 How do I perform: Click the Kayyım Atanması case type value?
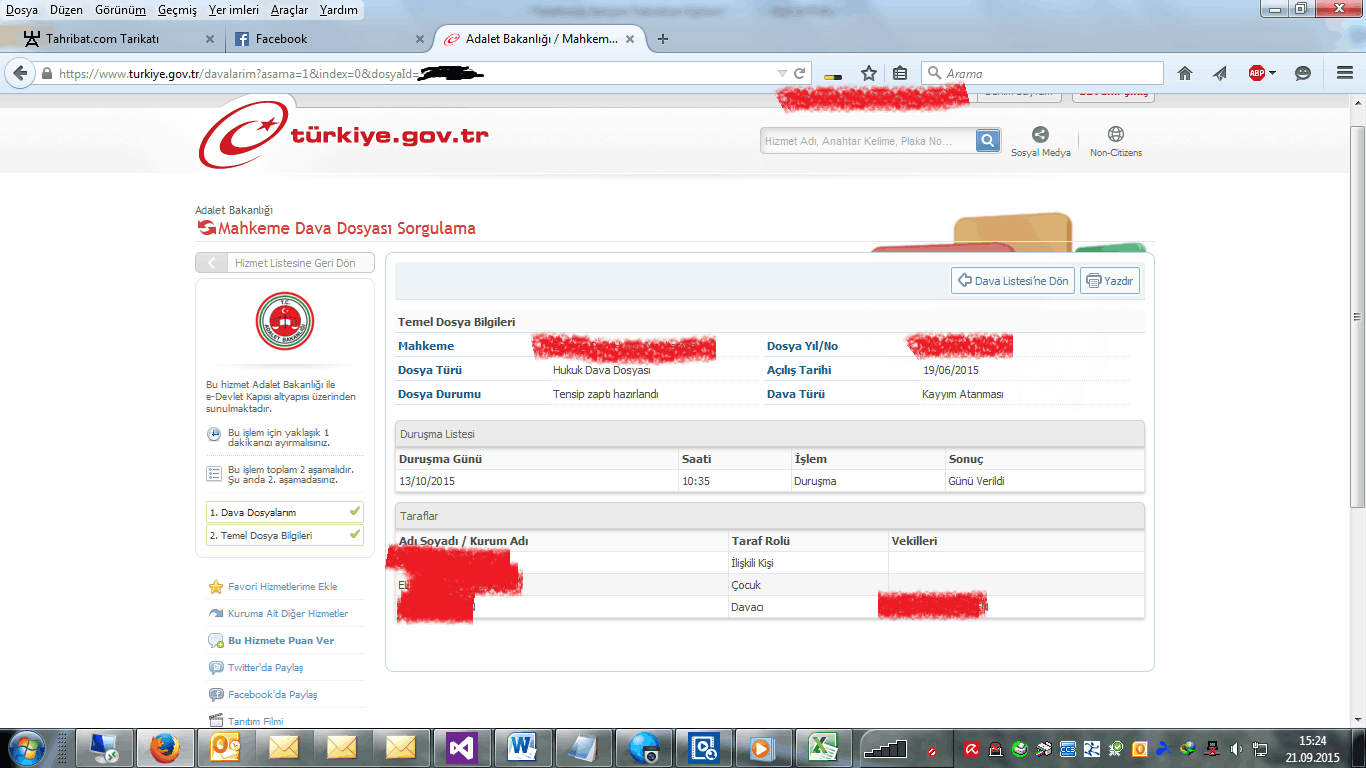tap(962, 394)
